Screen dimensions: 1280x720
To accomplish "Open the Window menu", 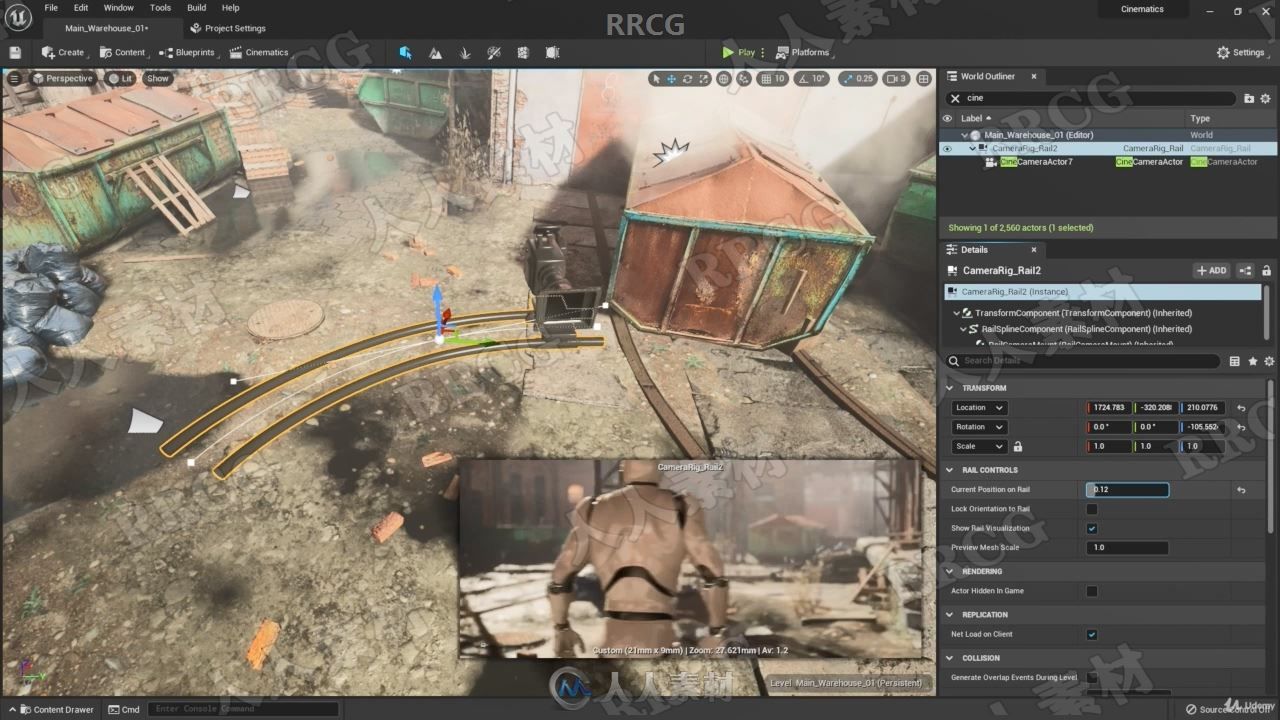I will click(119, 8).
